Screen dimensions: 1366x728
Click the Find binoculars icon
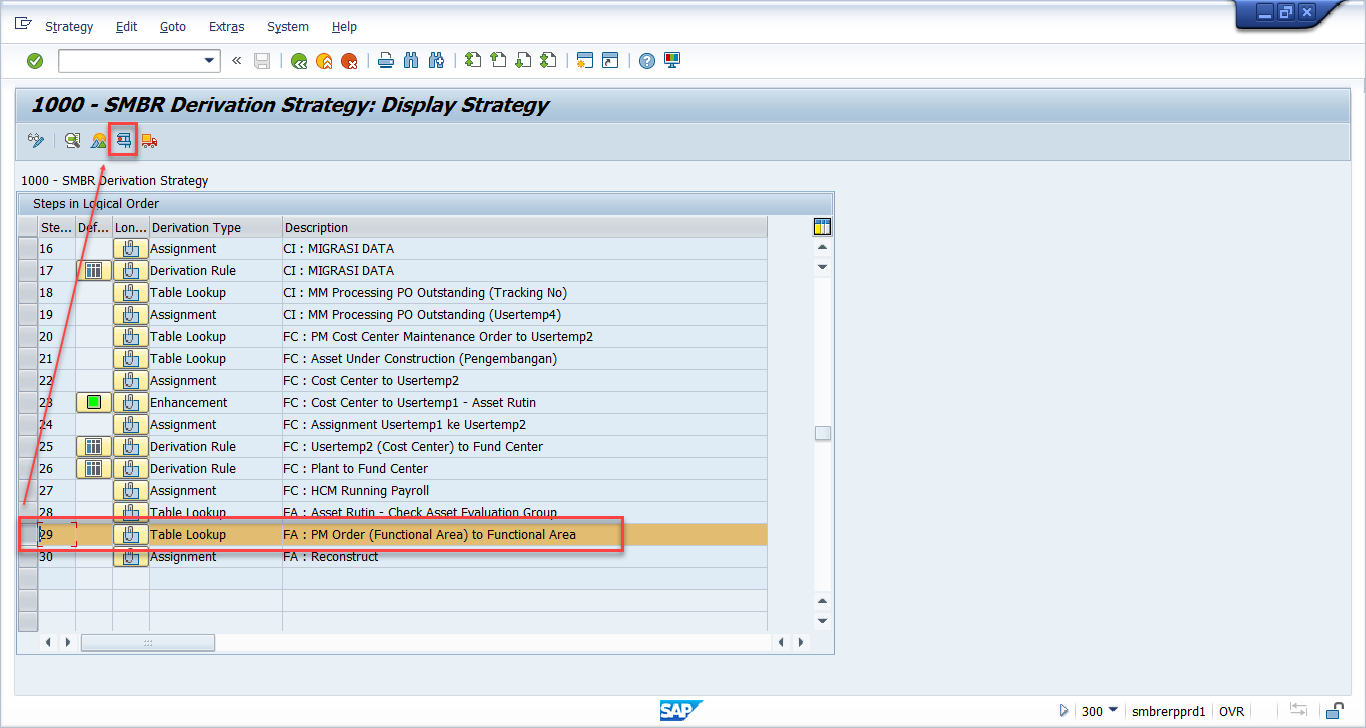tap(411, 61)
